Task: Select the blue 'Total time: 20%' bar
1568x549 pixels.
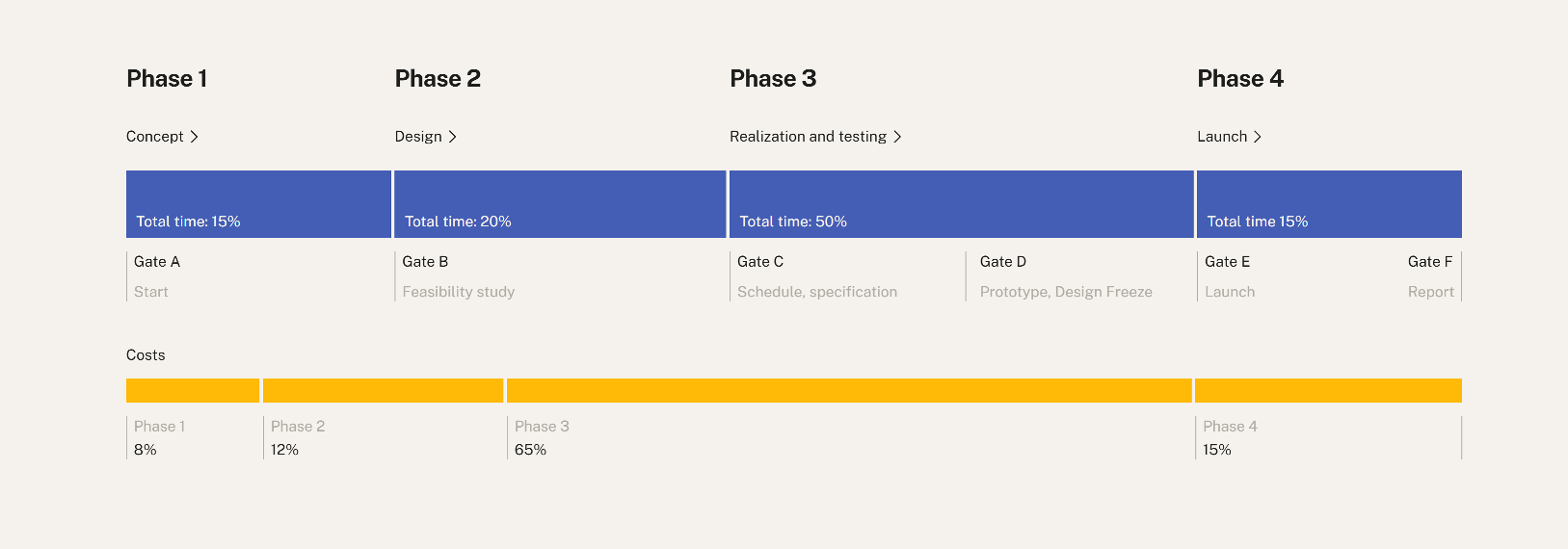Action: click(560, 203)
